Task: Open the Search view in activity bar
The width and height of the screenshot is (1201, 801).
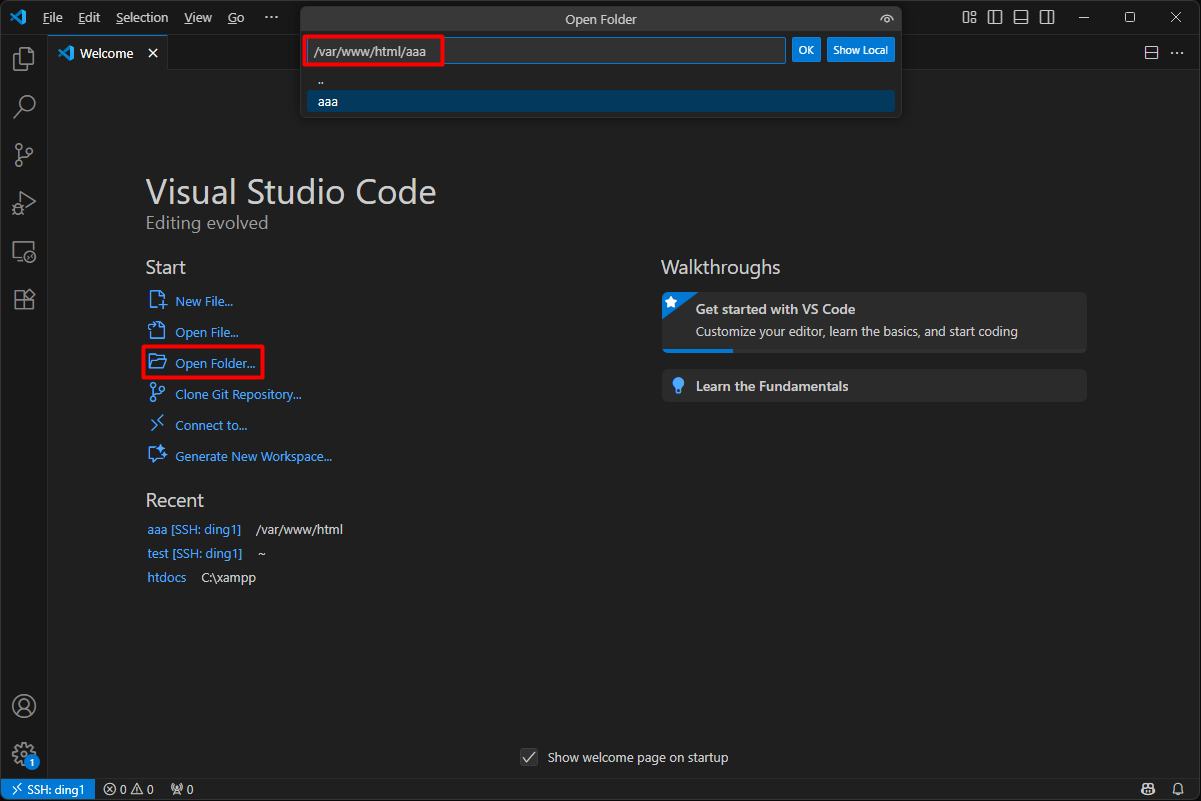Action: click(24, 106)
